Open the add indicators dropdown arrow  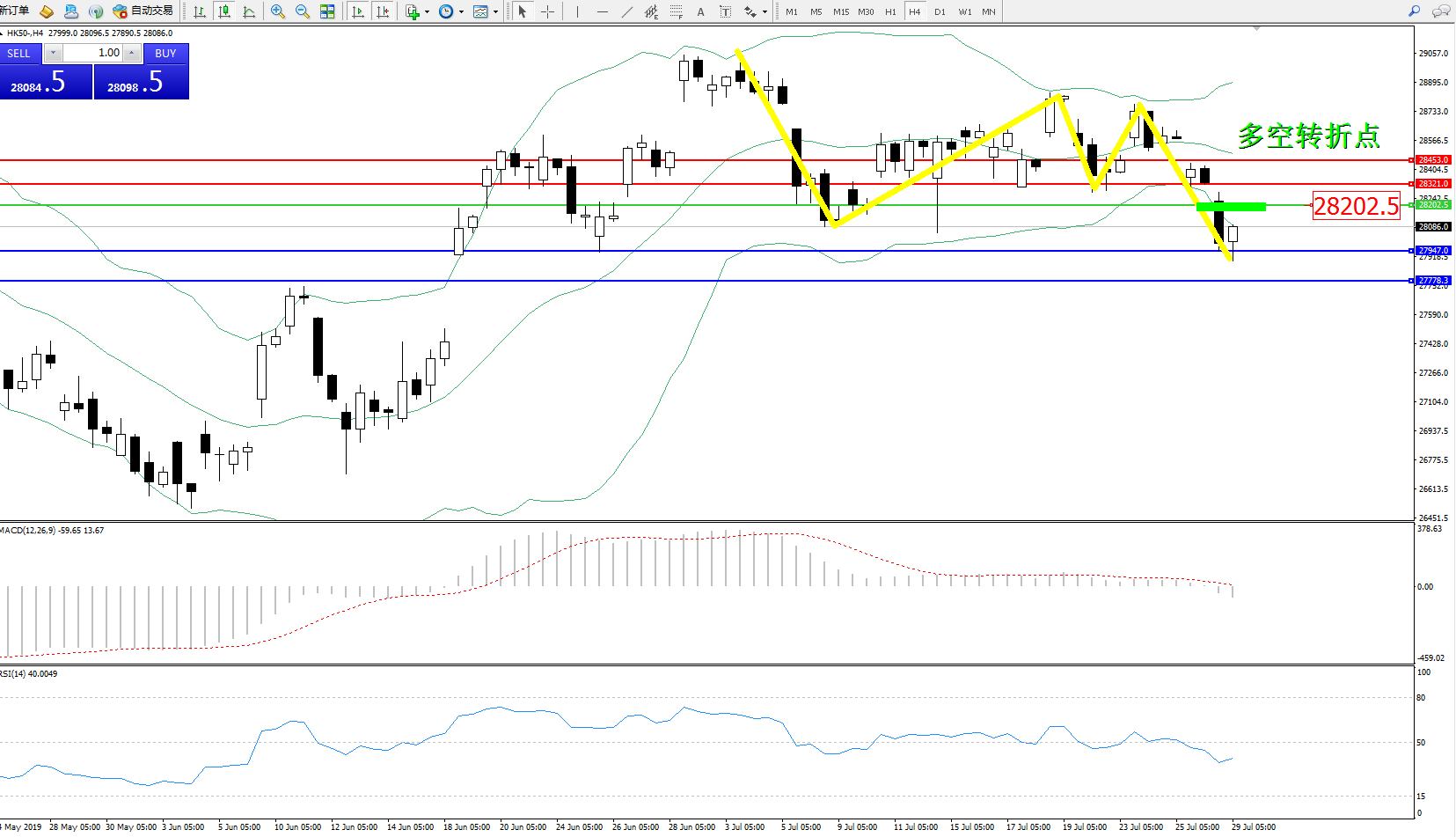(428, 12)
